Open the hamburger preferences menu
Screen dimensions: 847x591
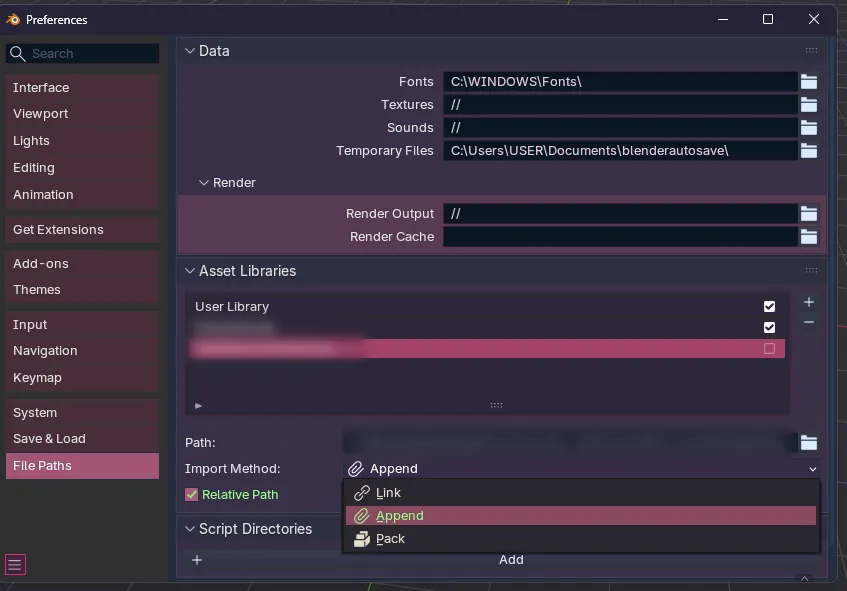click(x=15, y=565)
